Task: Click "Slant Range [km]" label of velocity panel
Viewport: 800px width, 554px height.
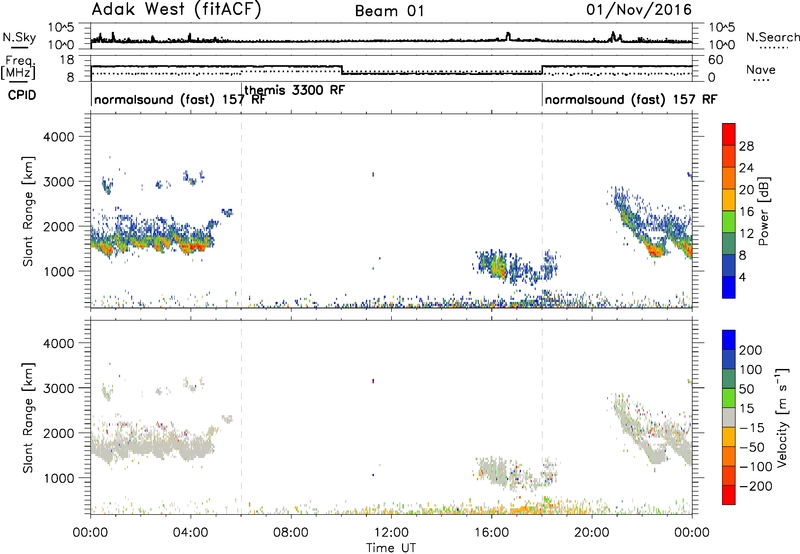Action: (x=28, y=417)
